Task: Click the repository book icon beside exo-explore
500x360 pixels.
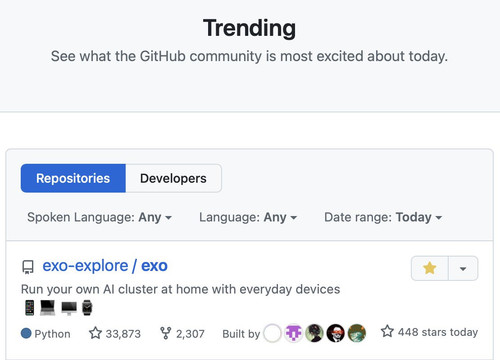Action: tap(28, 267)
